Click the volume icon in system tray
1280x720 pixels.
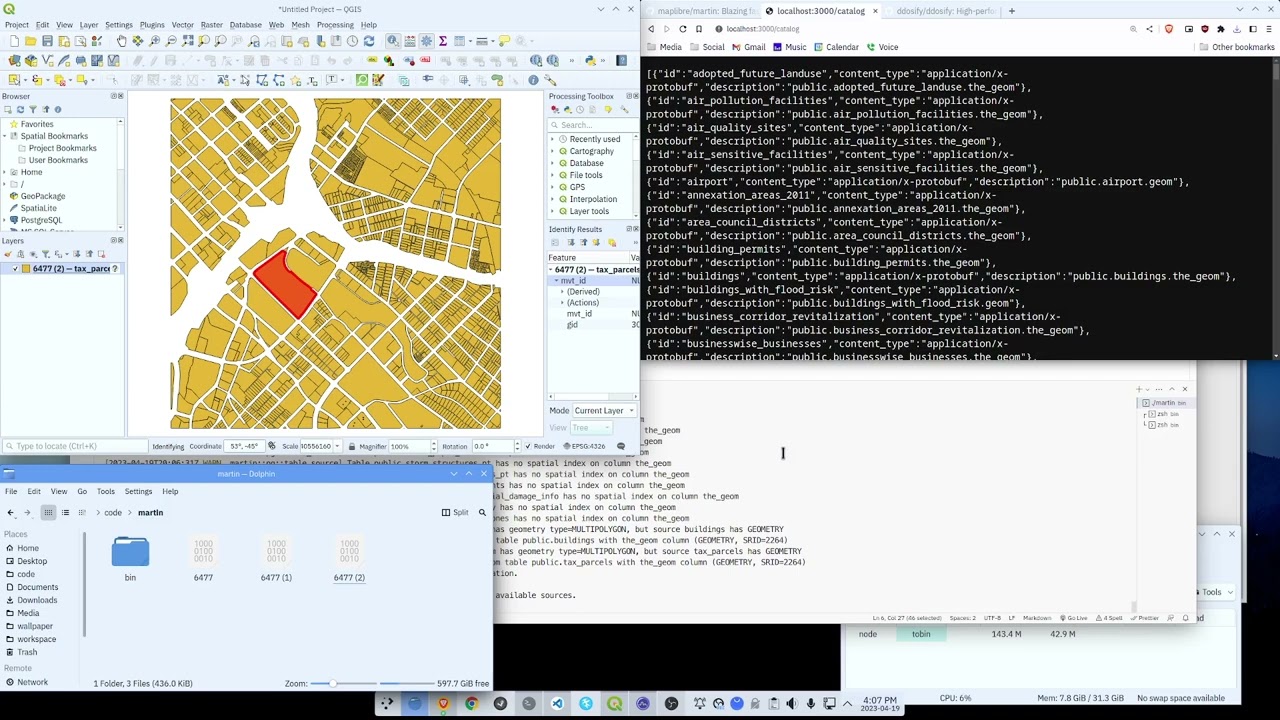point(792,704)
